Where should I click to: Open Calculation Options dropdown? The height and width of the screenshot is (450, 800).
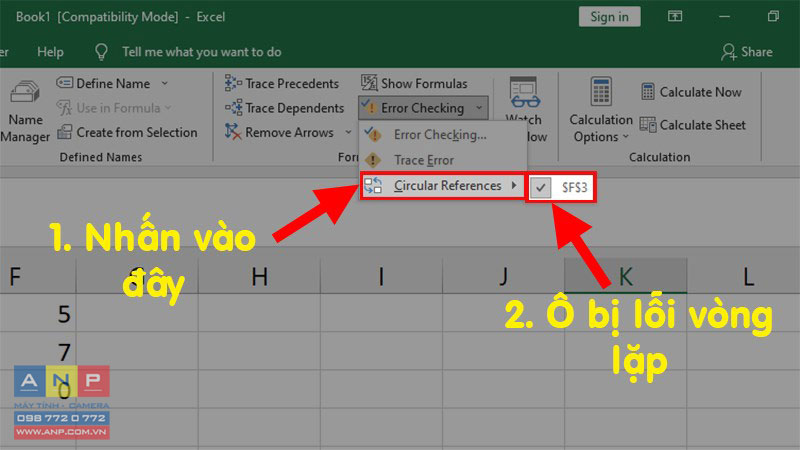[601, 110]
